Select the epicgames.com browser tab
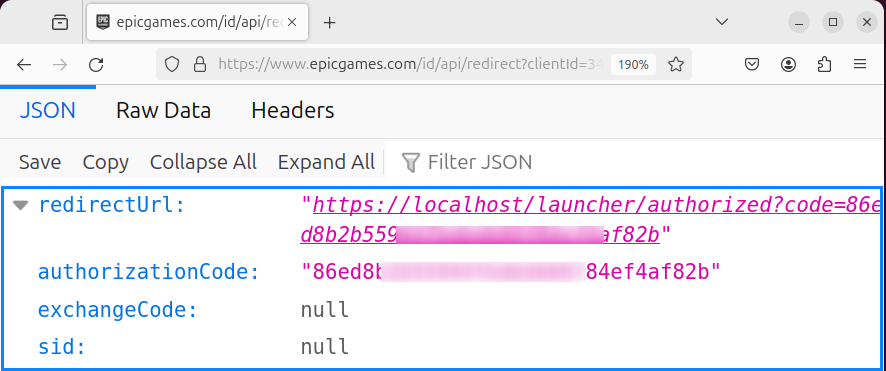 (x=197, y=23)
